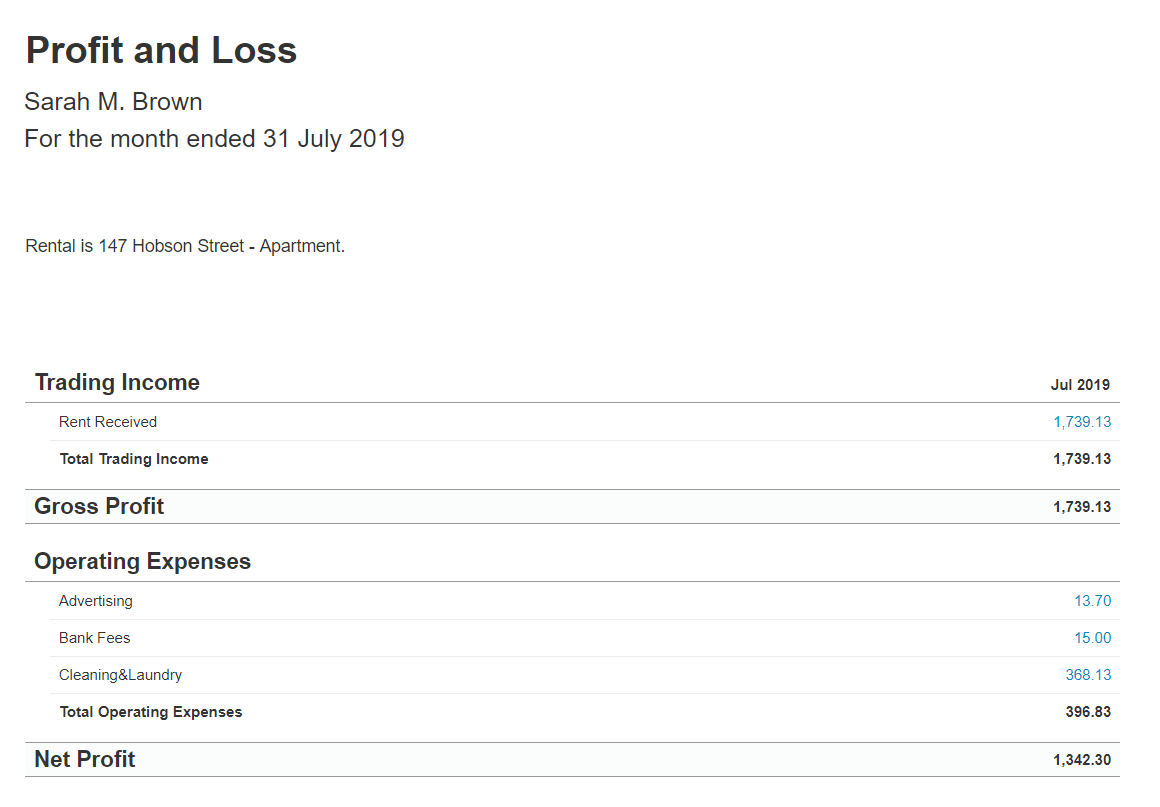
Task: Click the Jul 2019 column header
Action: click(1080, 385)
